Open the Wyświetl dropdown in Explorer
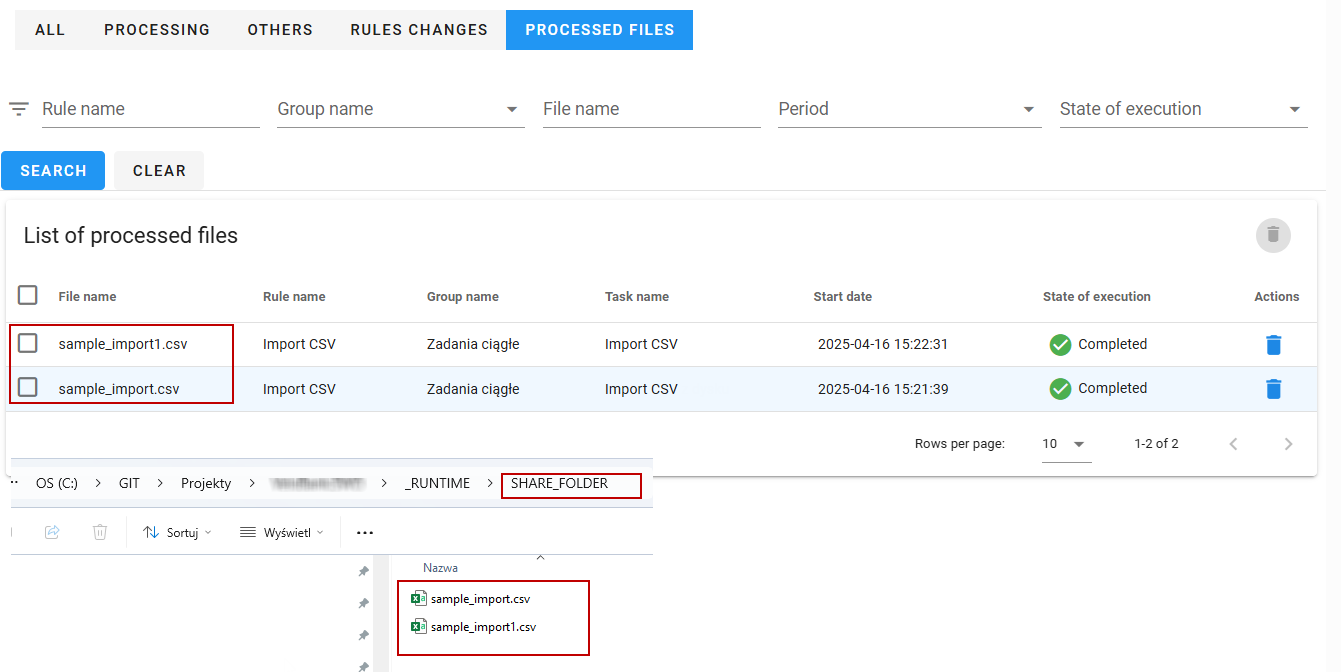Screen dimensions: 1341x672 282,533
